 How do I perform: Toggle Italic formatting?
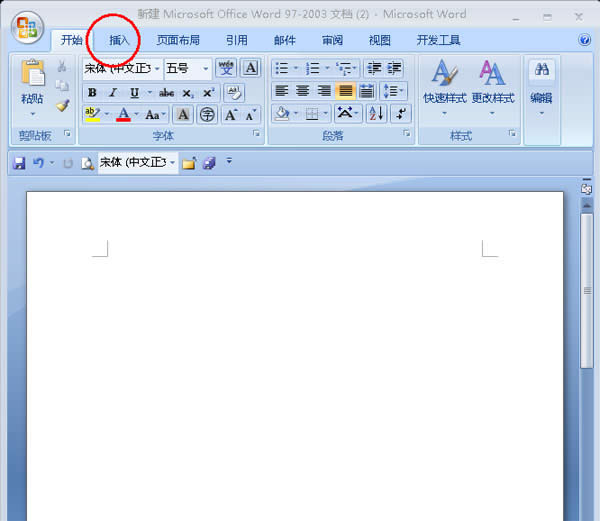tap(113, 92)
